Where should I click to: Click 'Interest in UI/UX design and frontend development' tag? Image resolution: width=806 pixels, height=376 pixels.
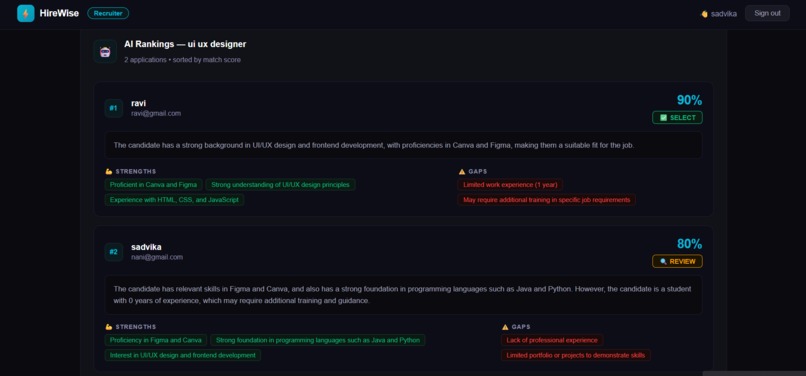pyautogui.click(x=182, y=355)
